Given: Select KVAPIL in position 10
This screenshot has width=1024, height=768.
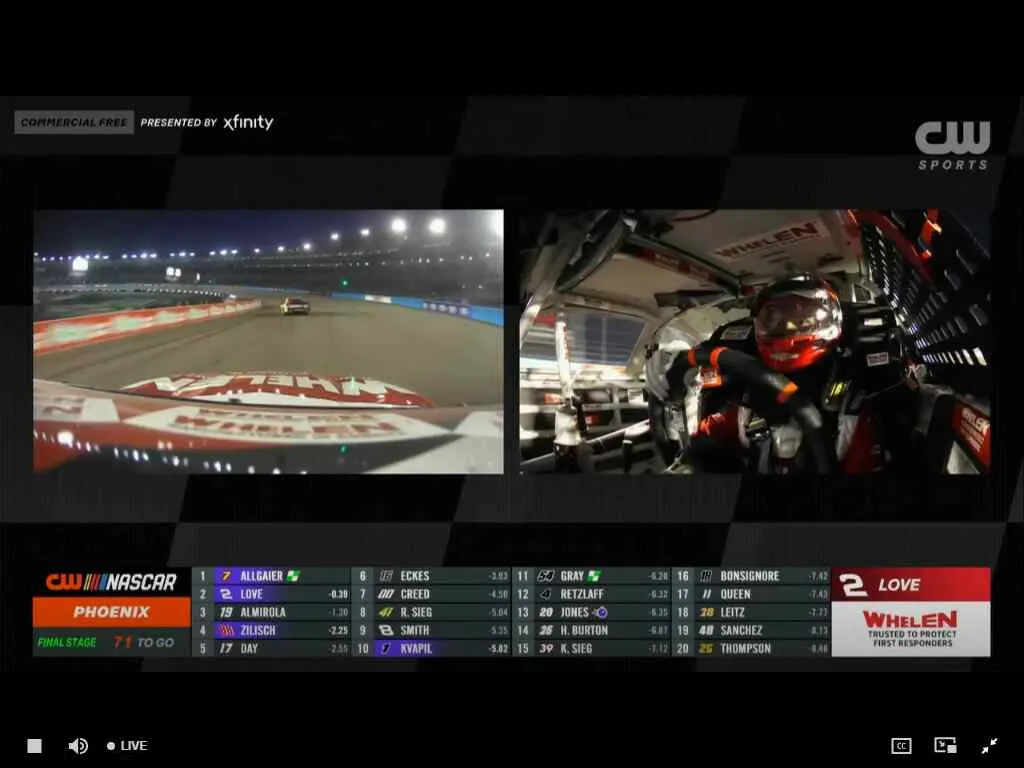Looking at the screenshot, I should (x=431, y=648).
